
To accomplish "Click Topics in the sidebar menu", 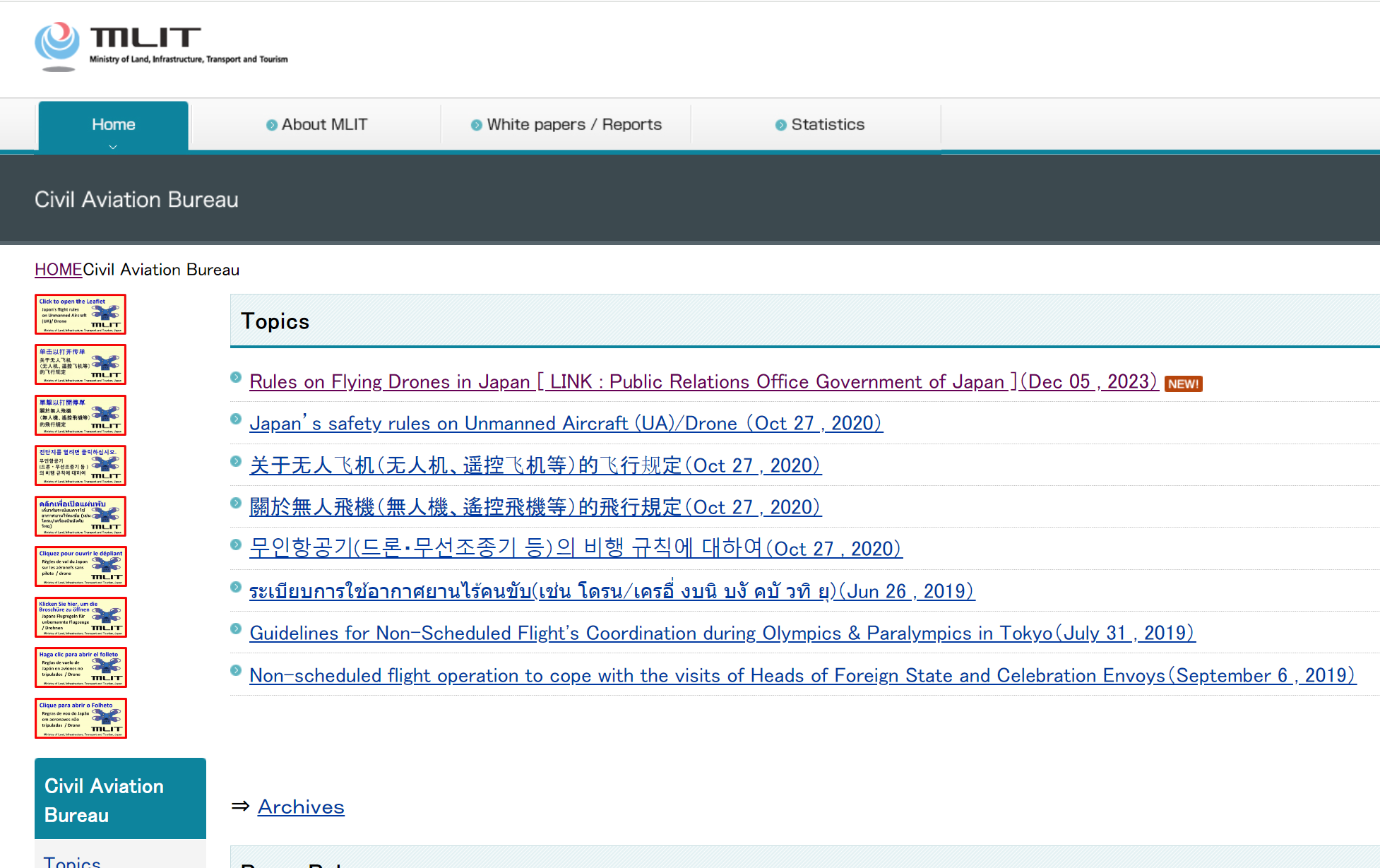I will click(72, 862).
